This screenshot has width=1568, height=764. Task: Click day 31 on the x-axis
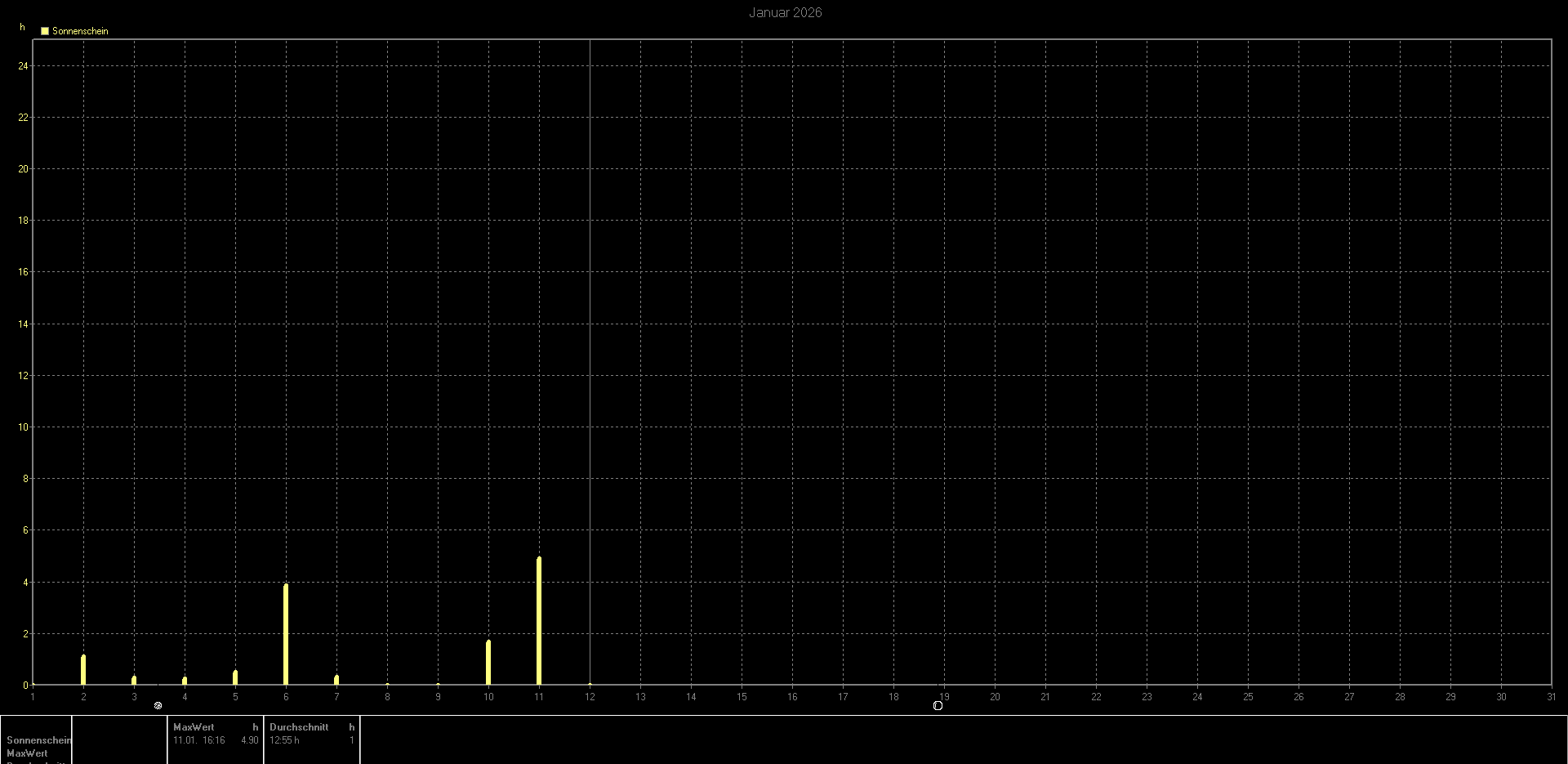pos(1550,697)
